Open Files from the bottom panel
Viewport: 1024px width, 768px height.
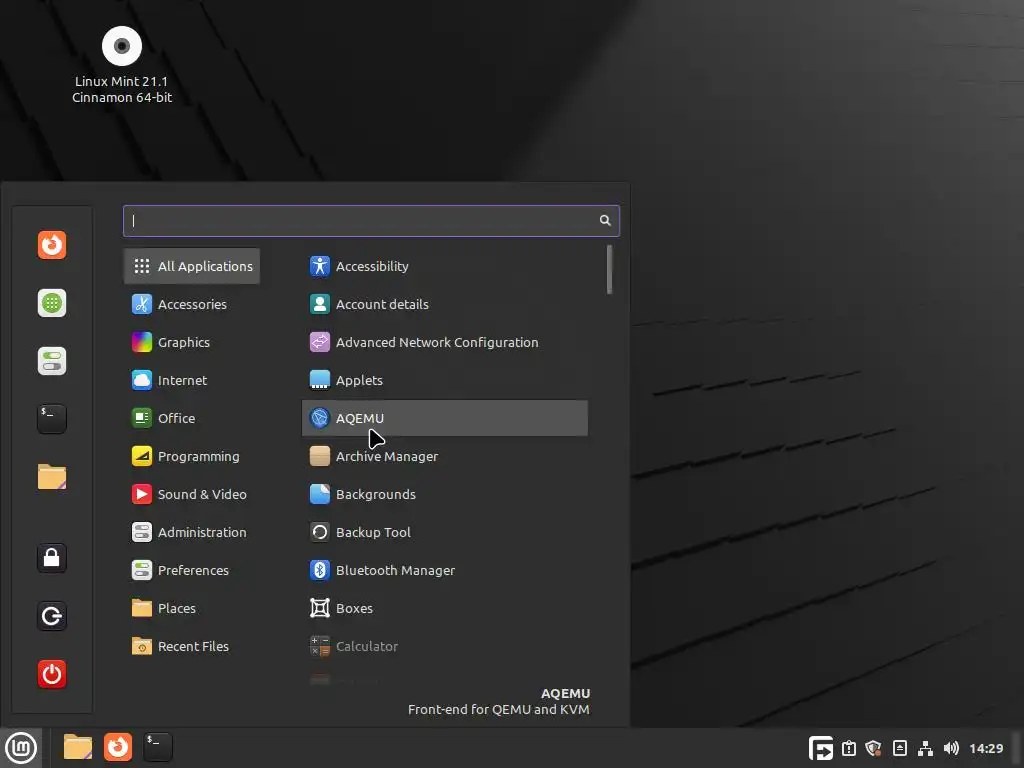(x=78, y=747)
